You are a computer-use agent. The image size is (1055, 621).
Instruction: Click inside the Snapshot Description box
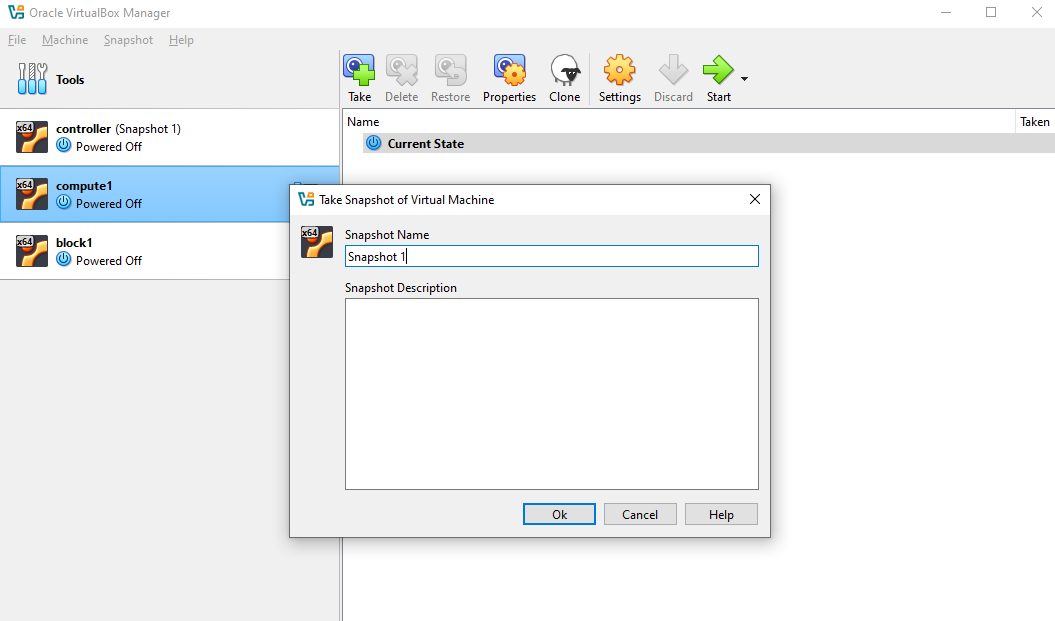551,393
